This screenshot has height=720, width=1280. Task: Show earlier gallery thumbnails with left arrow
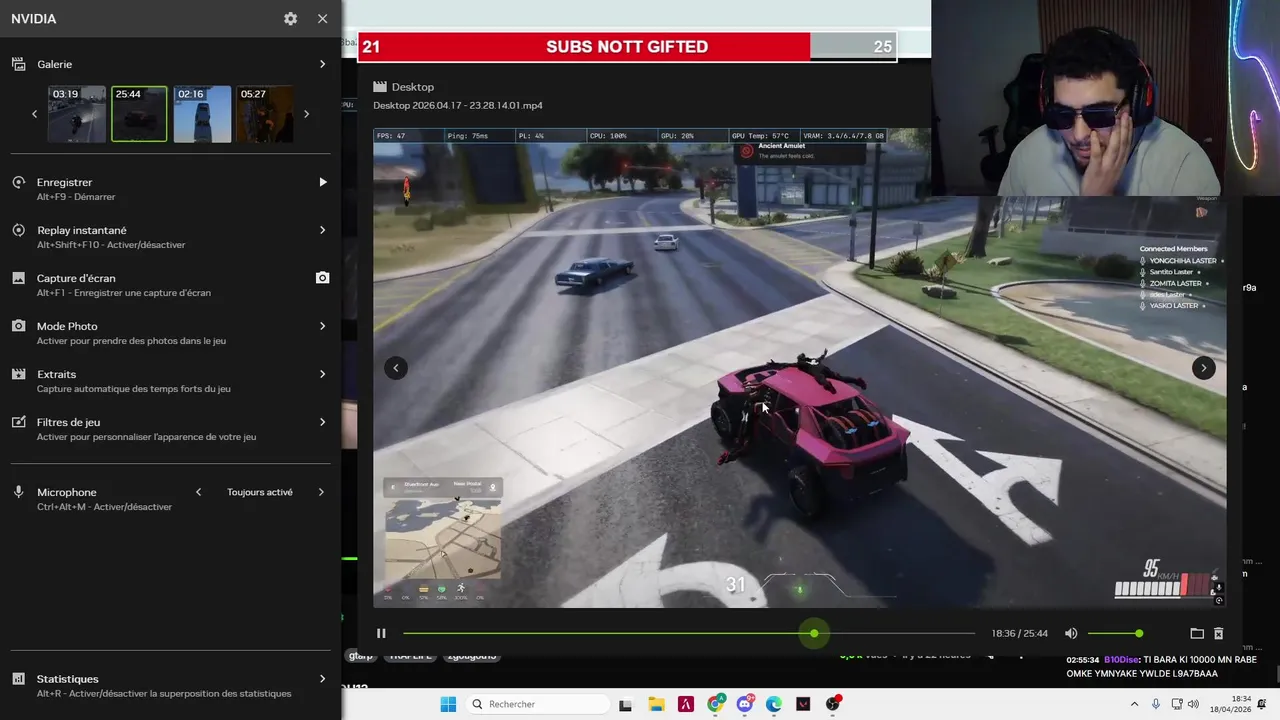click(x=34, y=114)
